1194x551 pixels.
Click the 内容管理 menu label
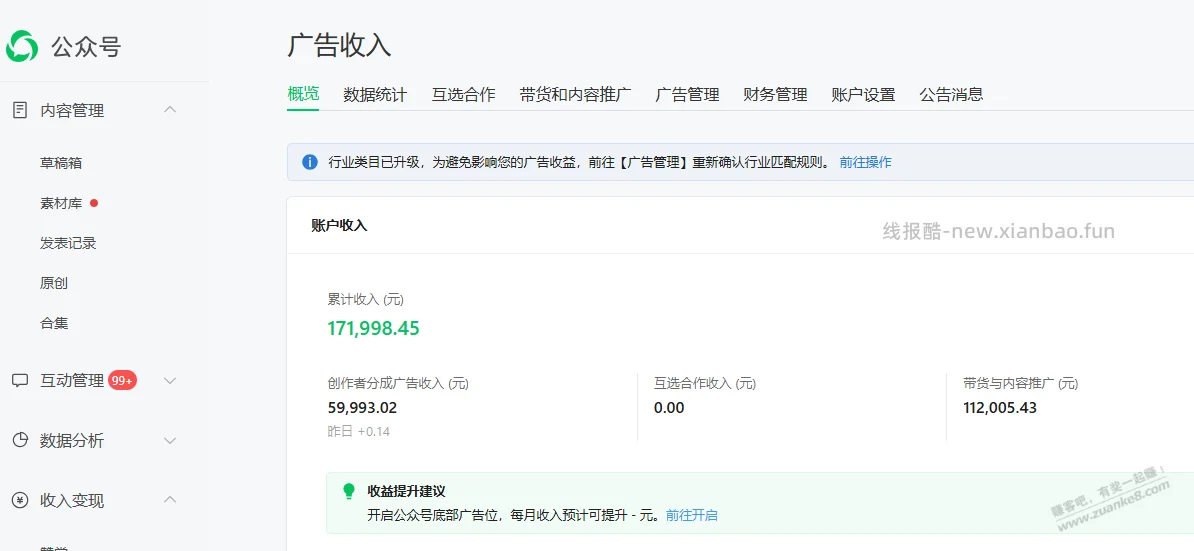click(72, 110)
